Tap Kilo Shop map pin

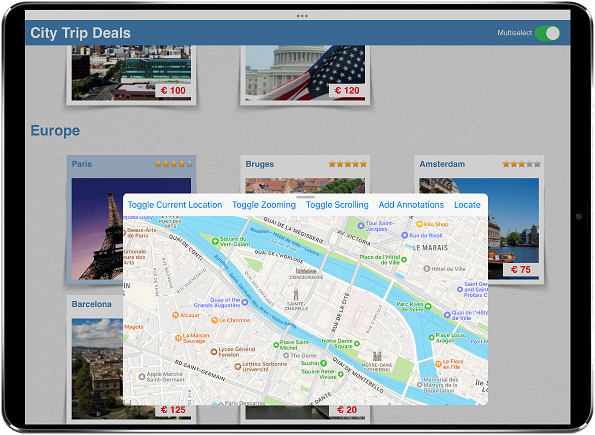click(x=419, y=224)
